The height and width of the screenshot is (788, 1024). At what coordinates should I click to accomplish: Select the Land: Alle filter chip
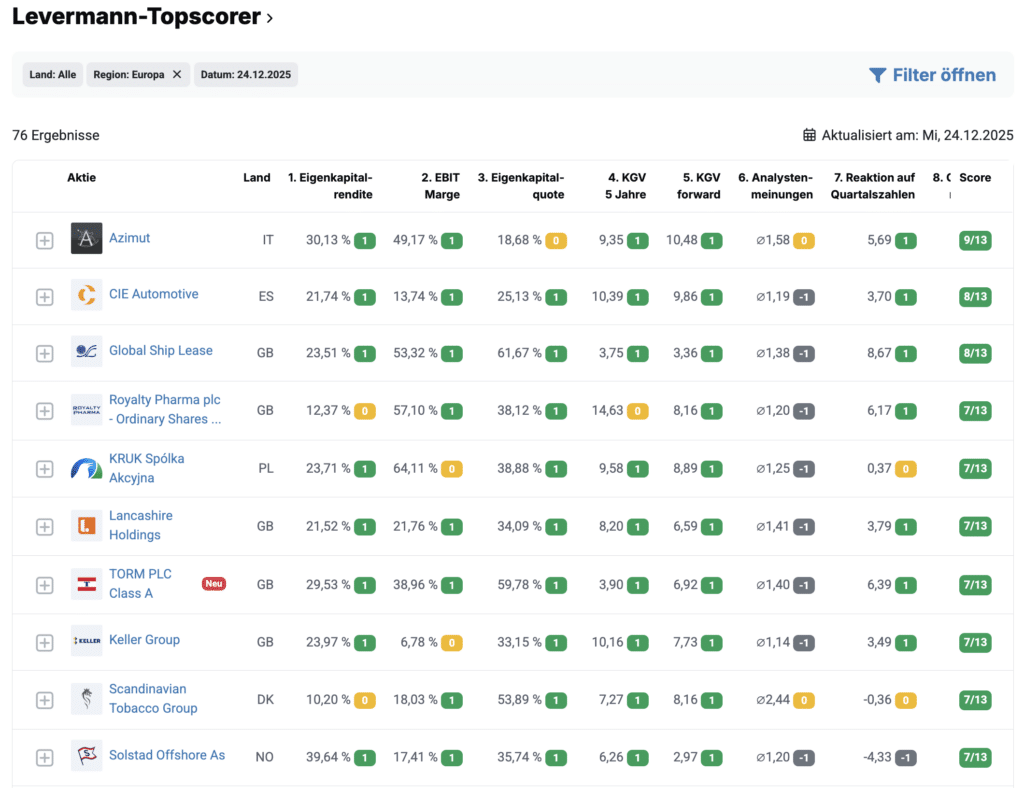53,75
